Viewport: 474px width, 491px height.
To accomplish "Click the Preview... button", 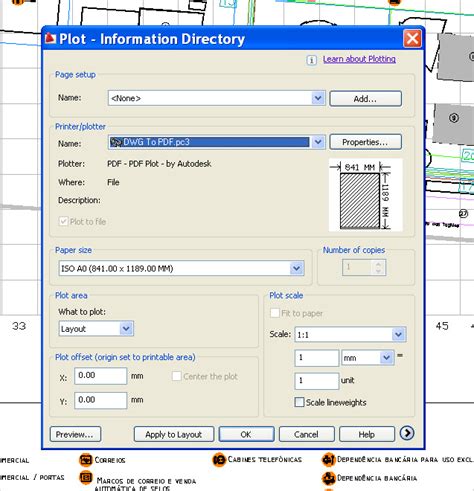I will [x=75, y=434].
